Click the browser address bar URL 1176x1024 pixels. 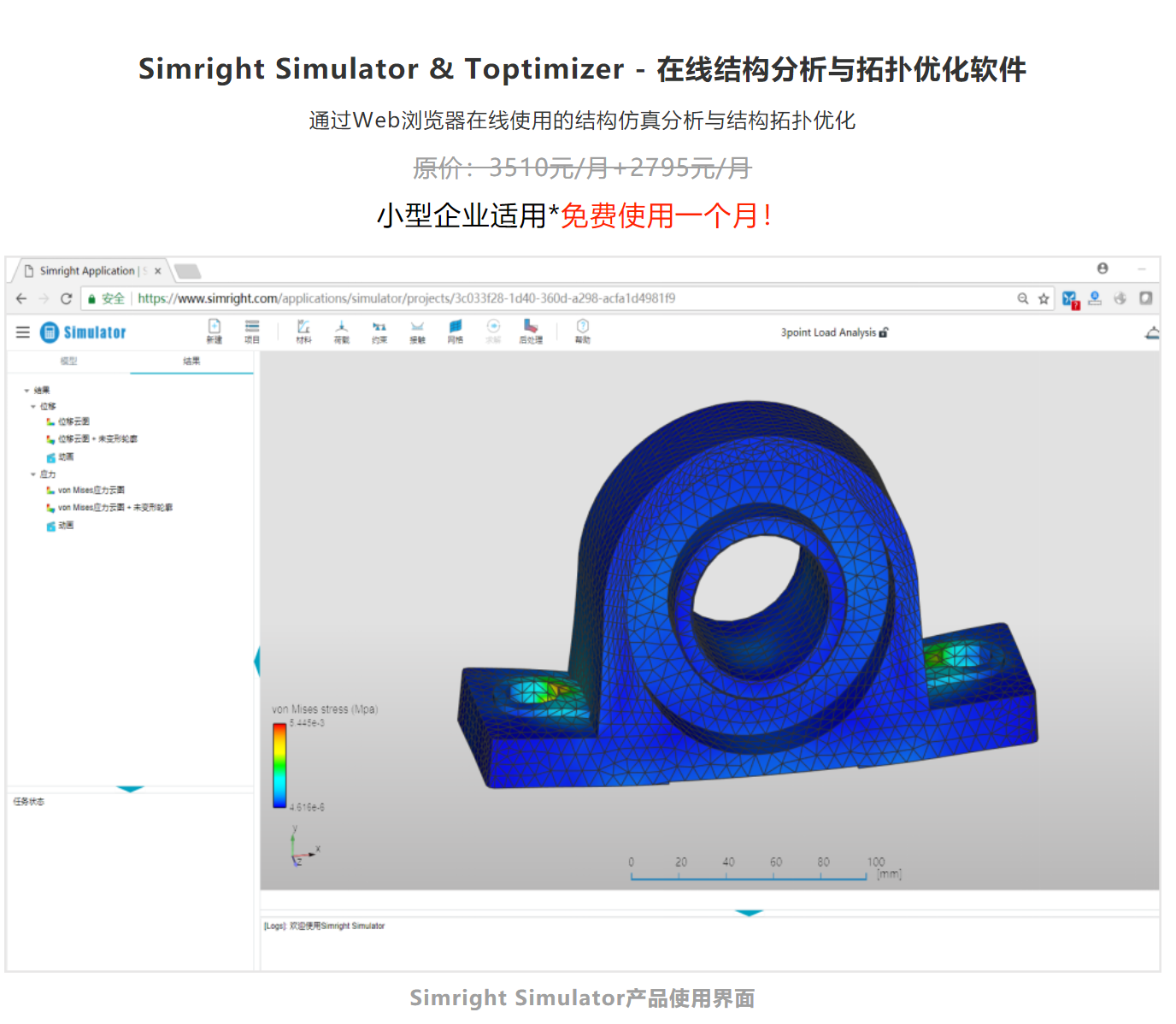[406, 298]
